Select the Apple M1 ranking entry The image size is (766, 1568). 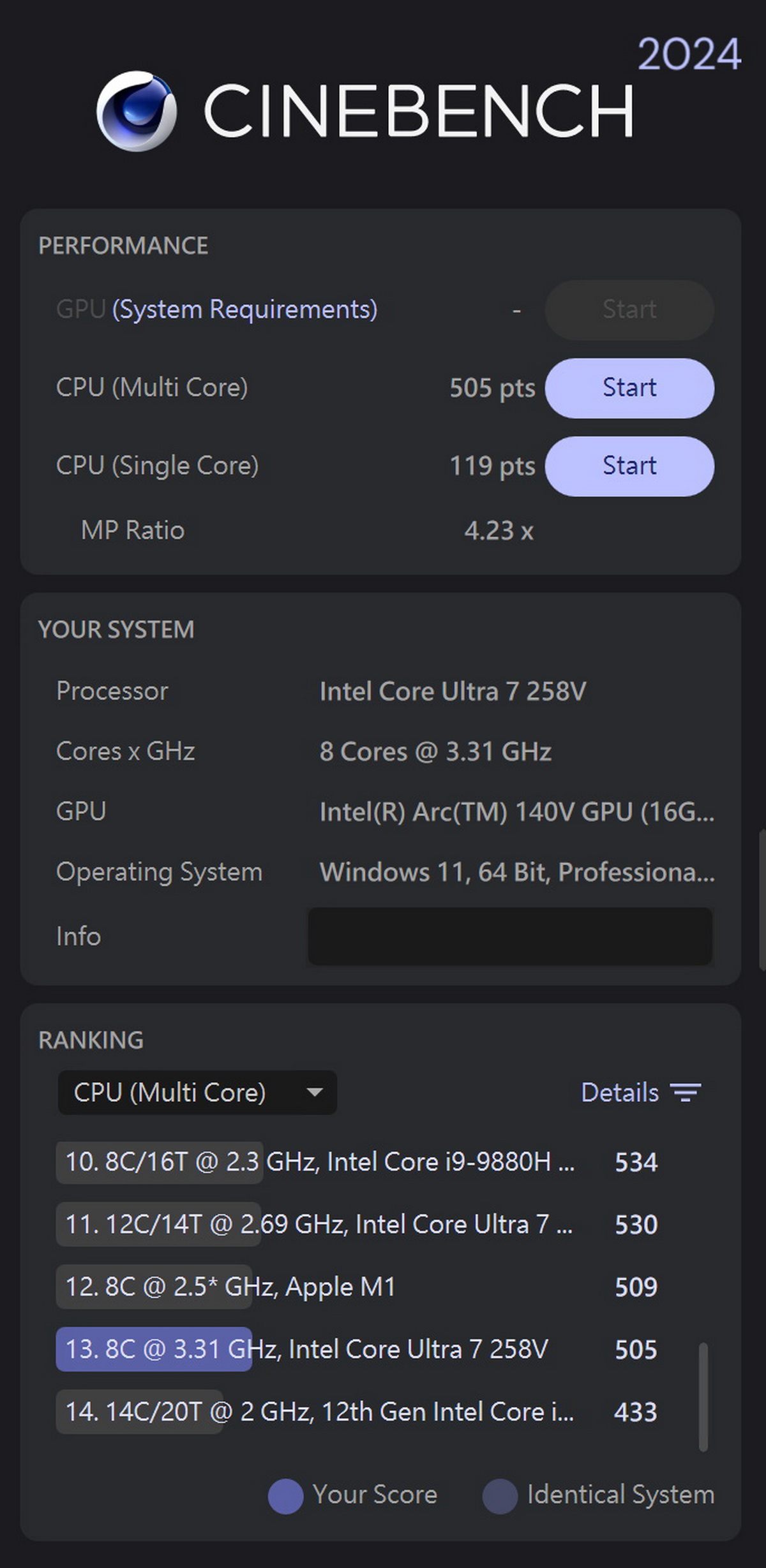(231, 1287)
